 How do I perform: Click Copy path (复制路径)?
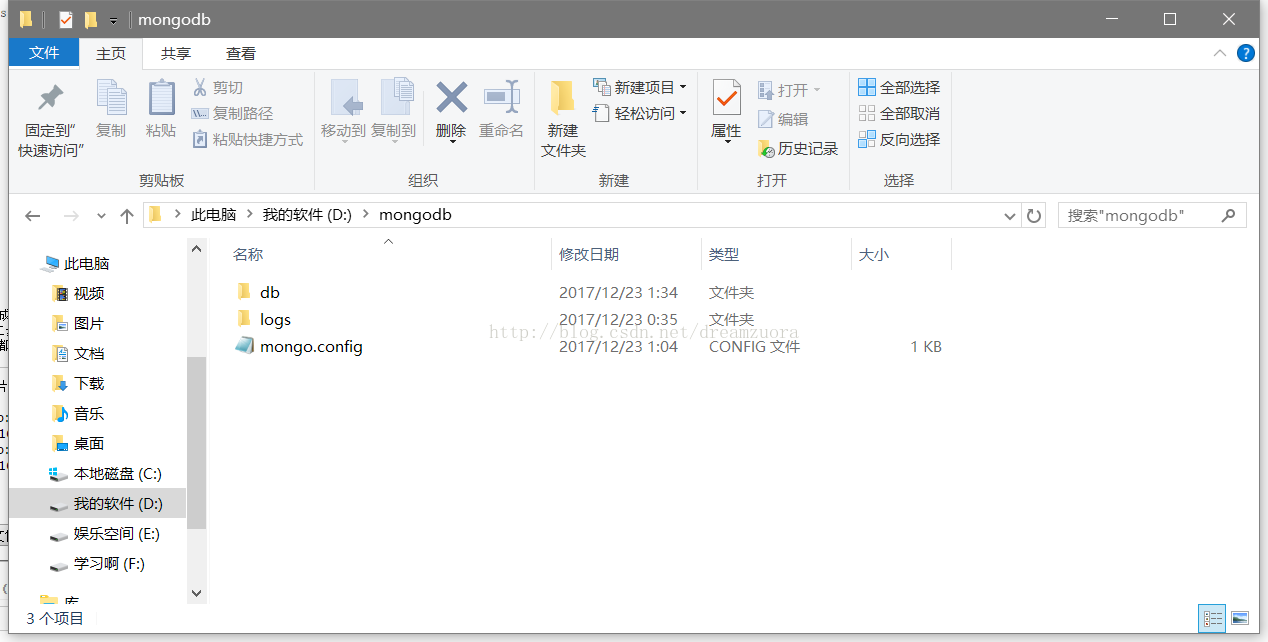coord(232,114)
